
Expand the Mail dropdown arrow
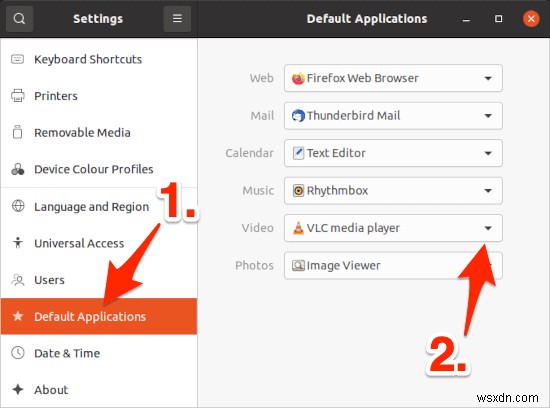point(488,116)
